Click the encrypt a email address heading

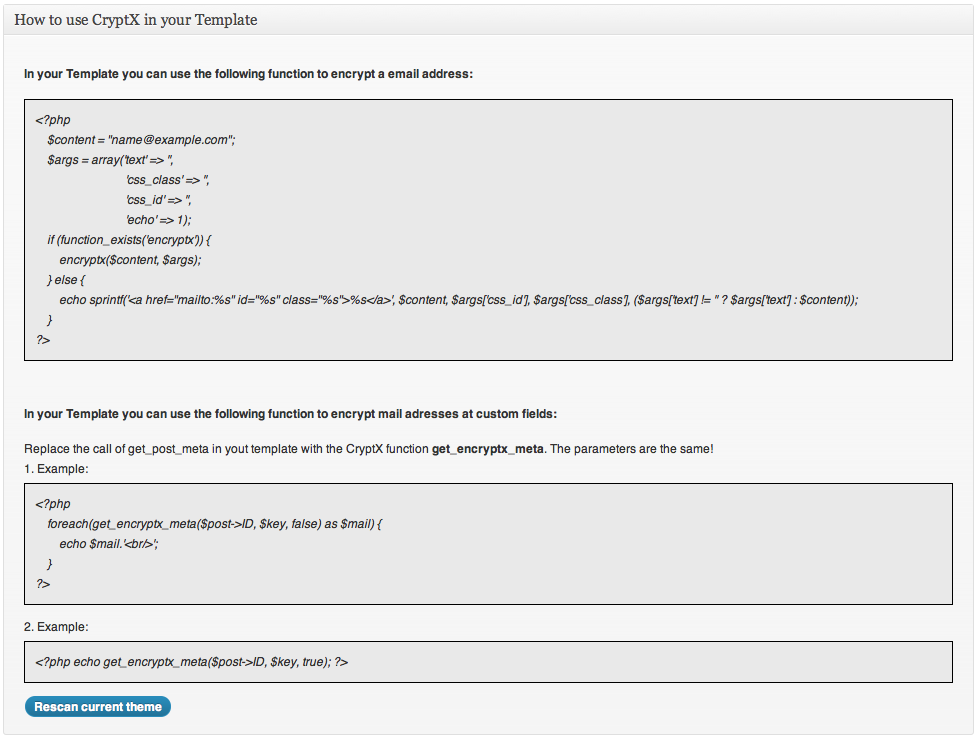coord(248,74)
